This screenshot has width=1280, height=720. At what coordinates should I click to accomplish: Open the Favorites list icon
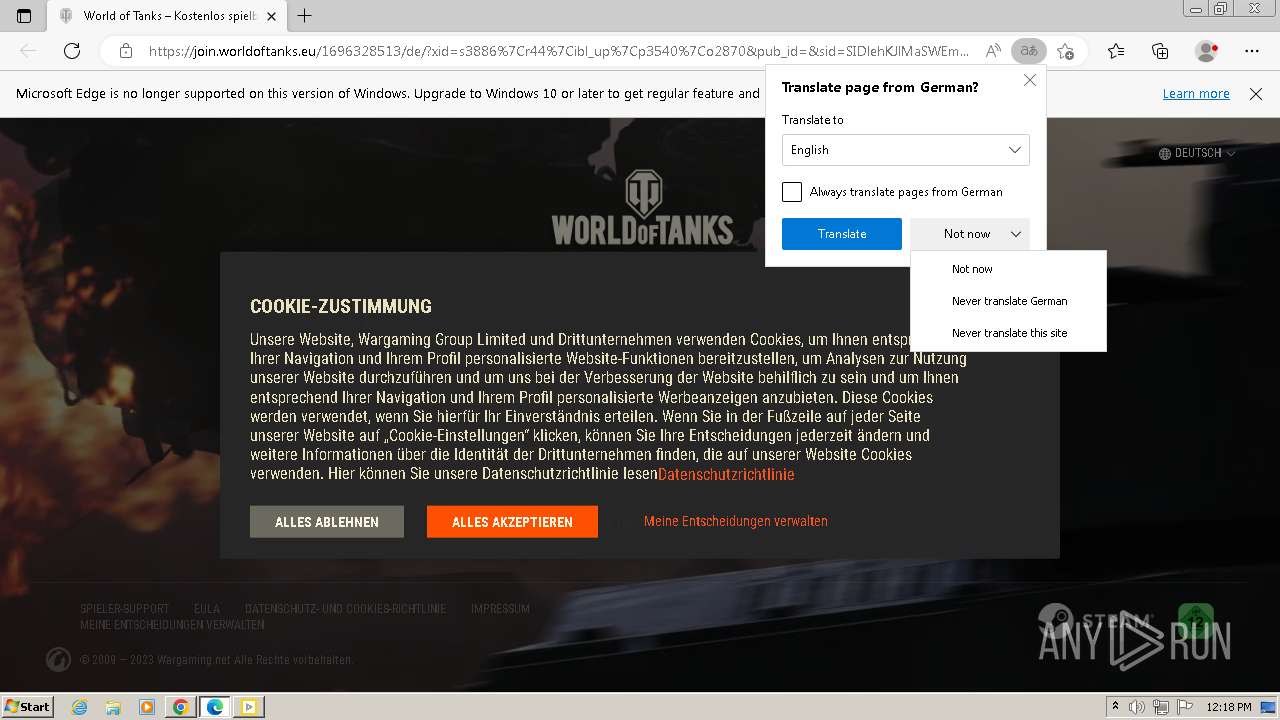click(x=1116, y=51)
